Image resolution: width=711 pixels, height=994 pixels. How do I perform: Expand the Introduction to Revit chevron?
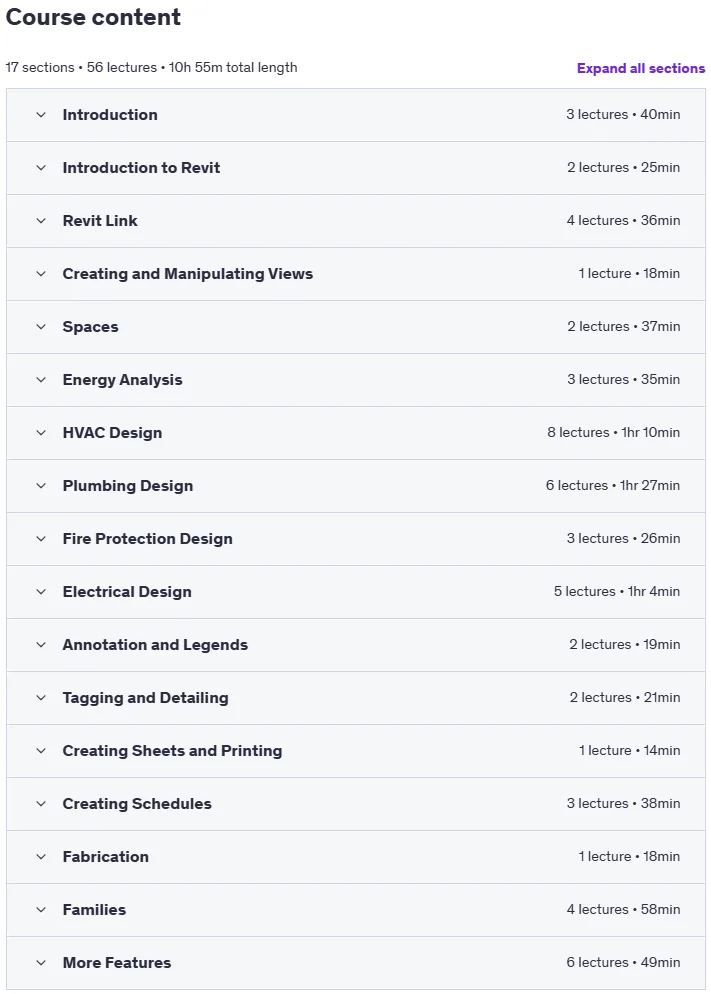(41, 168)
